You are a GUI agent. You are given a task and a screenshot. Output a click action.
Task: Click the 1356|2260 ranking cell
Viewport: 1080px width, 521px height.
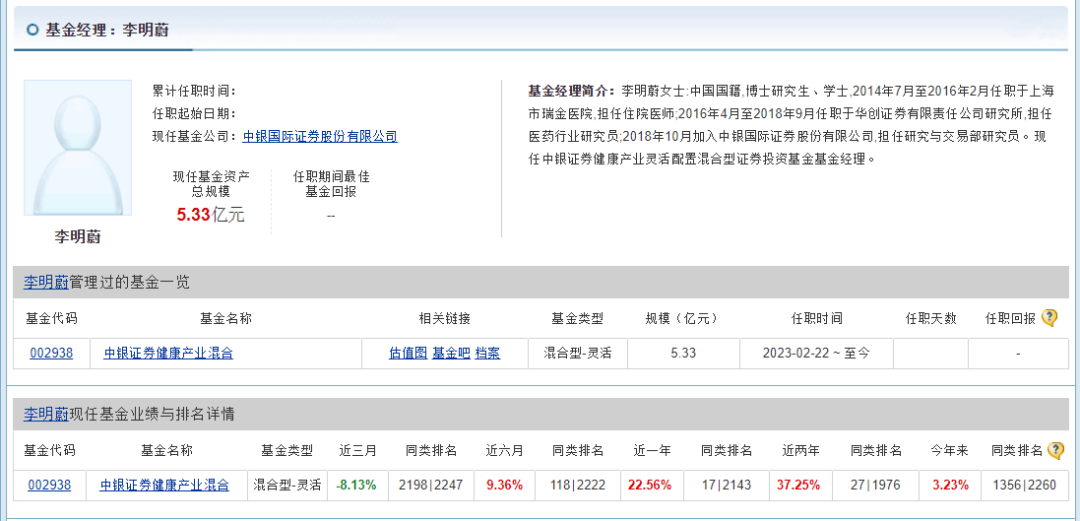coord(1024,485)
